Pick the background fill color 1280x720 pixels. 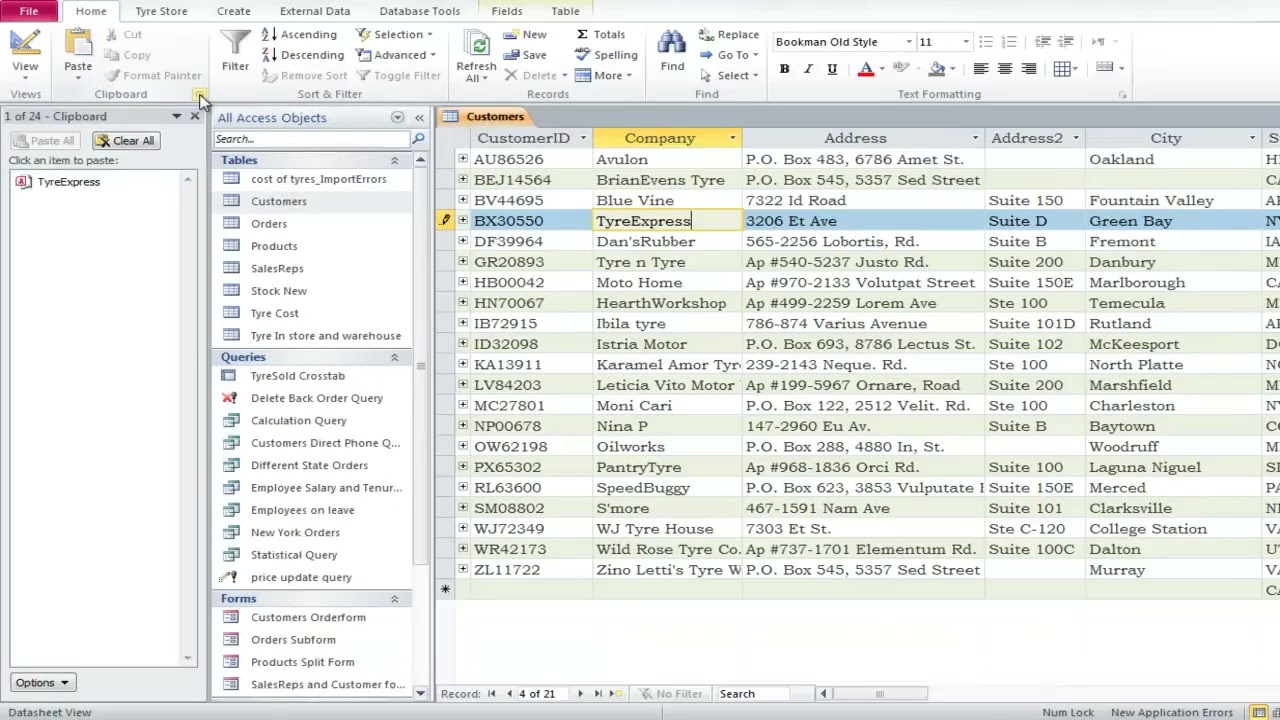click(937, 69)
